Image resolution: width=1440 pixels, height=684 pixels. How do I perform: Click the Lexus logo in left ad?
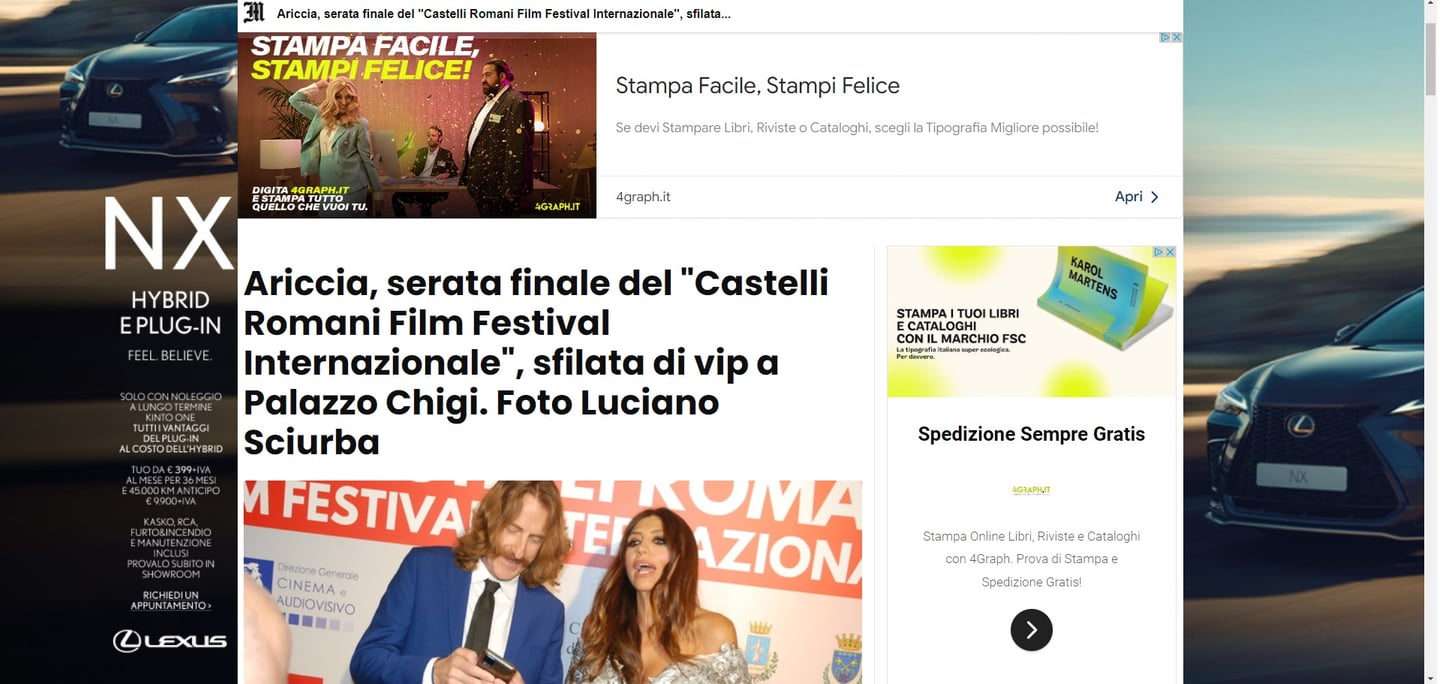click(169, 641)
